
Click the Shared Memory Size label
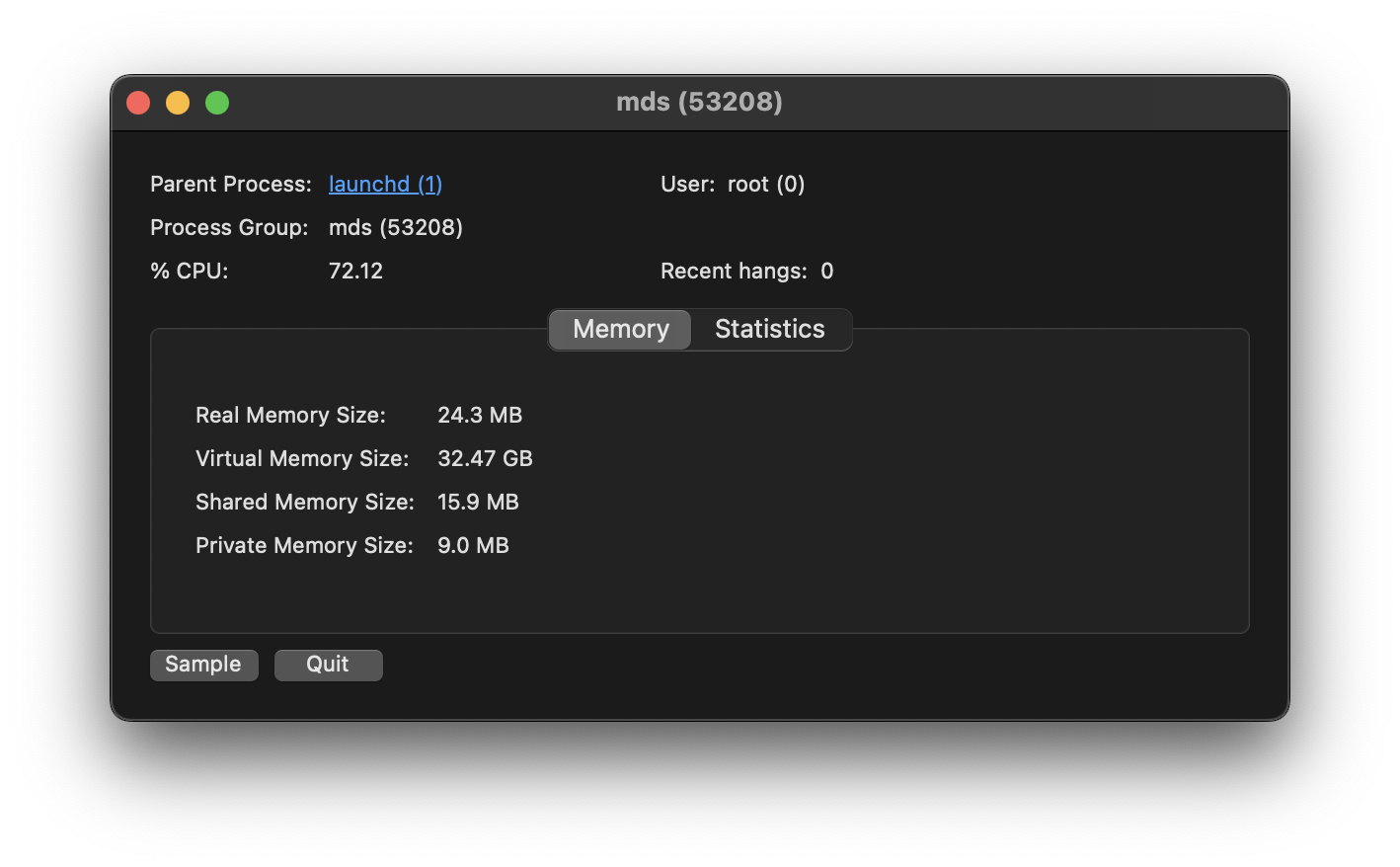point(305,502)
